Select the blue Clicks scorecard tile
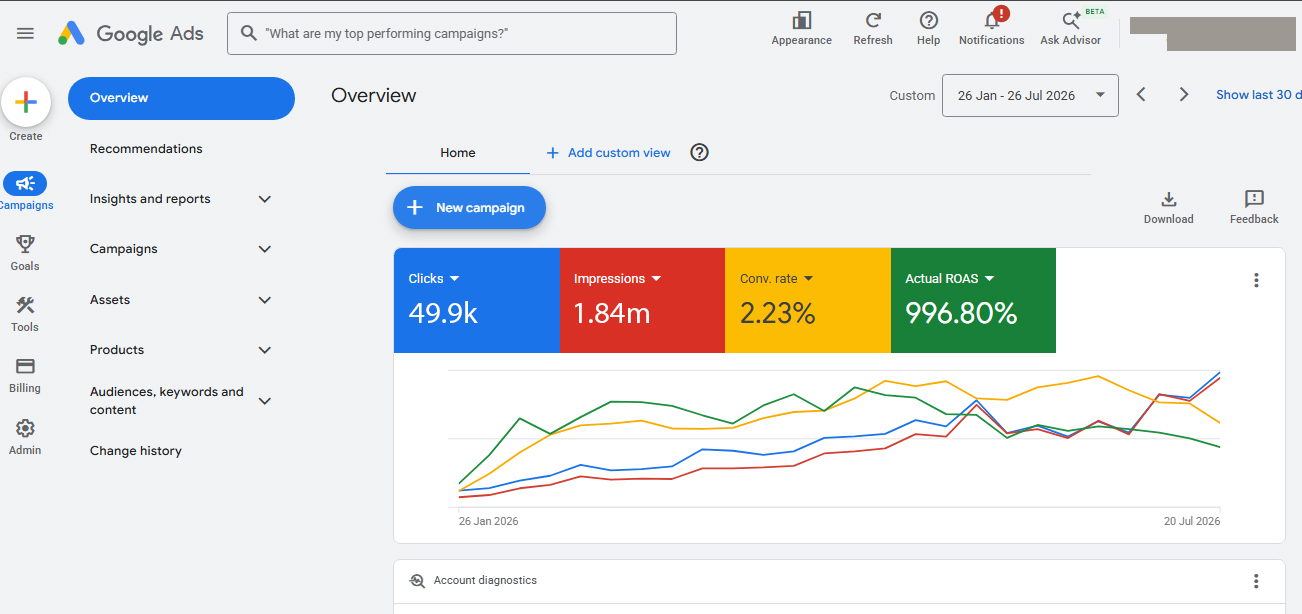 pyautogui.click(x=476, y=300)
